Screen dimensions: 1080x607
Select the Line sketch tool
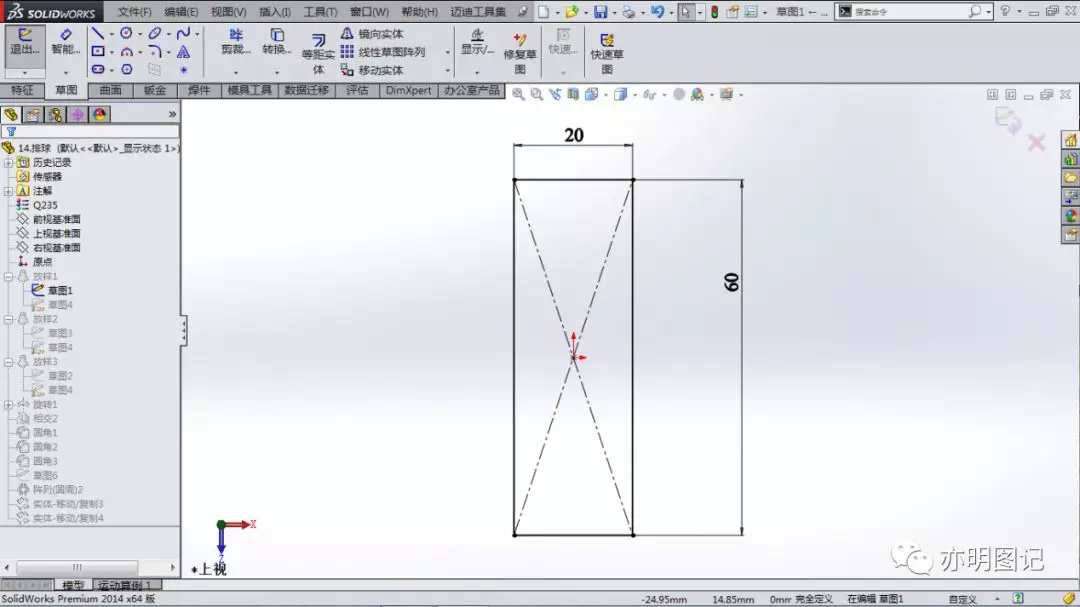(x=98, y=33)
